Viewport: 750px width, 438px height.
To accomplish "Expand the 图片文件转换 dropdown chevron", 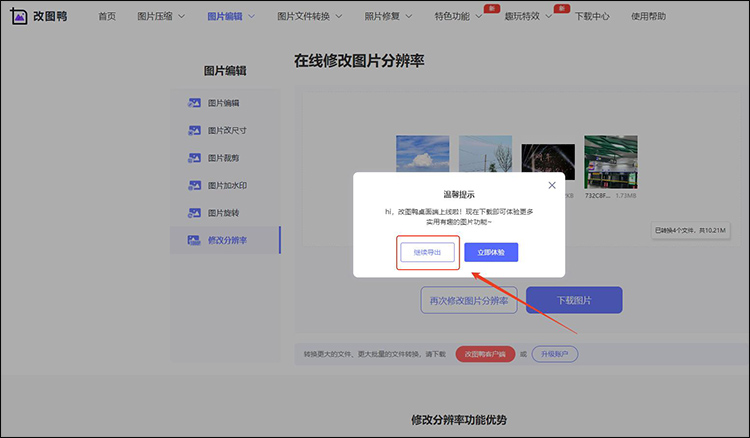I will [339, 16].
